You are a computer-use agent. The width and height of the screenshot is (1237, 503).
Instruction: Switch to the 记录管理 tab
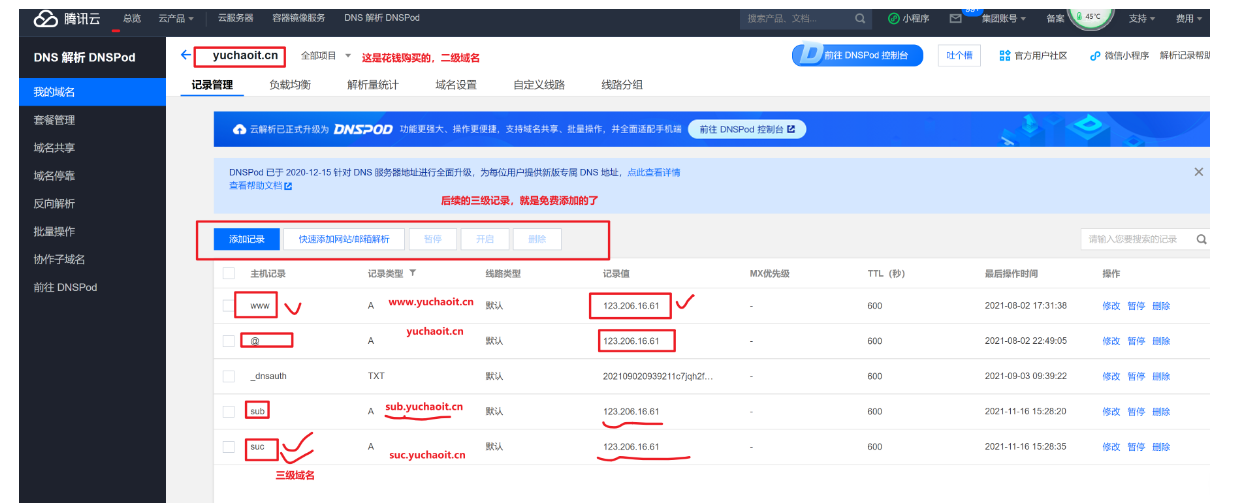212,85
